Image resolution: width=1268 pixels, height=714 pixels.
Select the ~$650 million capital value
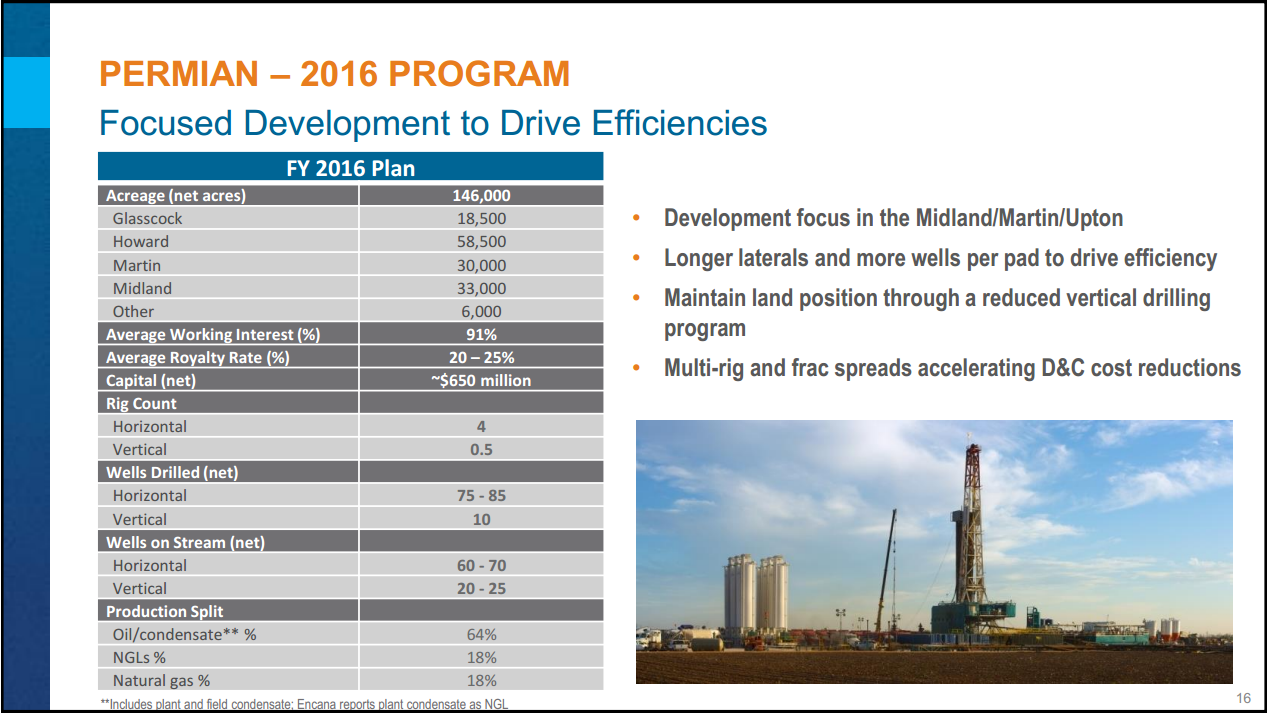pyautogui.click(x=481, y=380)
